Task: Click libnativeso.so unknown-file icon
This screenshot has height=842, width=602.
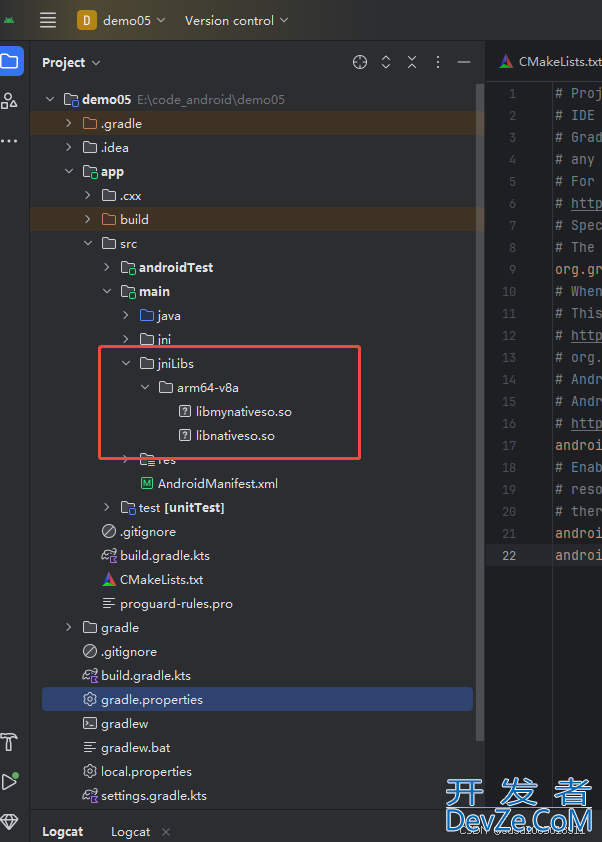Action: click(185, 435)
